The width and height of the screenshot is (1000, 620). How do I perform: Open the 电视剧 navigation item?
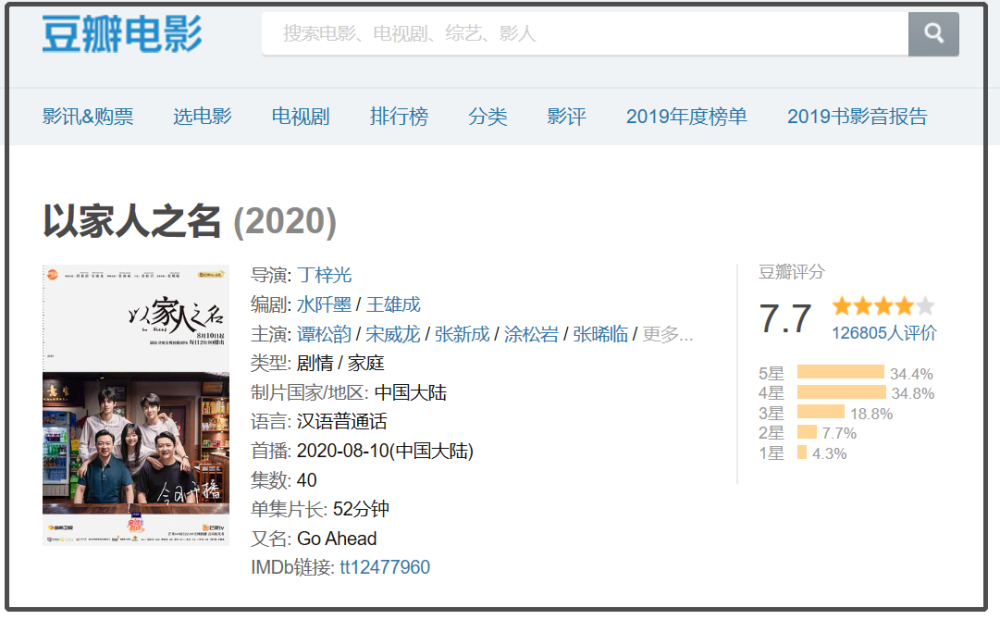pyautogui.click(x=300, y=117)
